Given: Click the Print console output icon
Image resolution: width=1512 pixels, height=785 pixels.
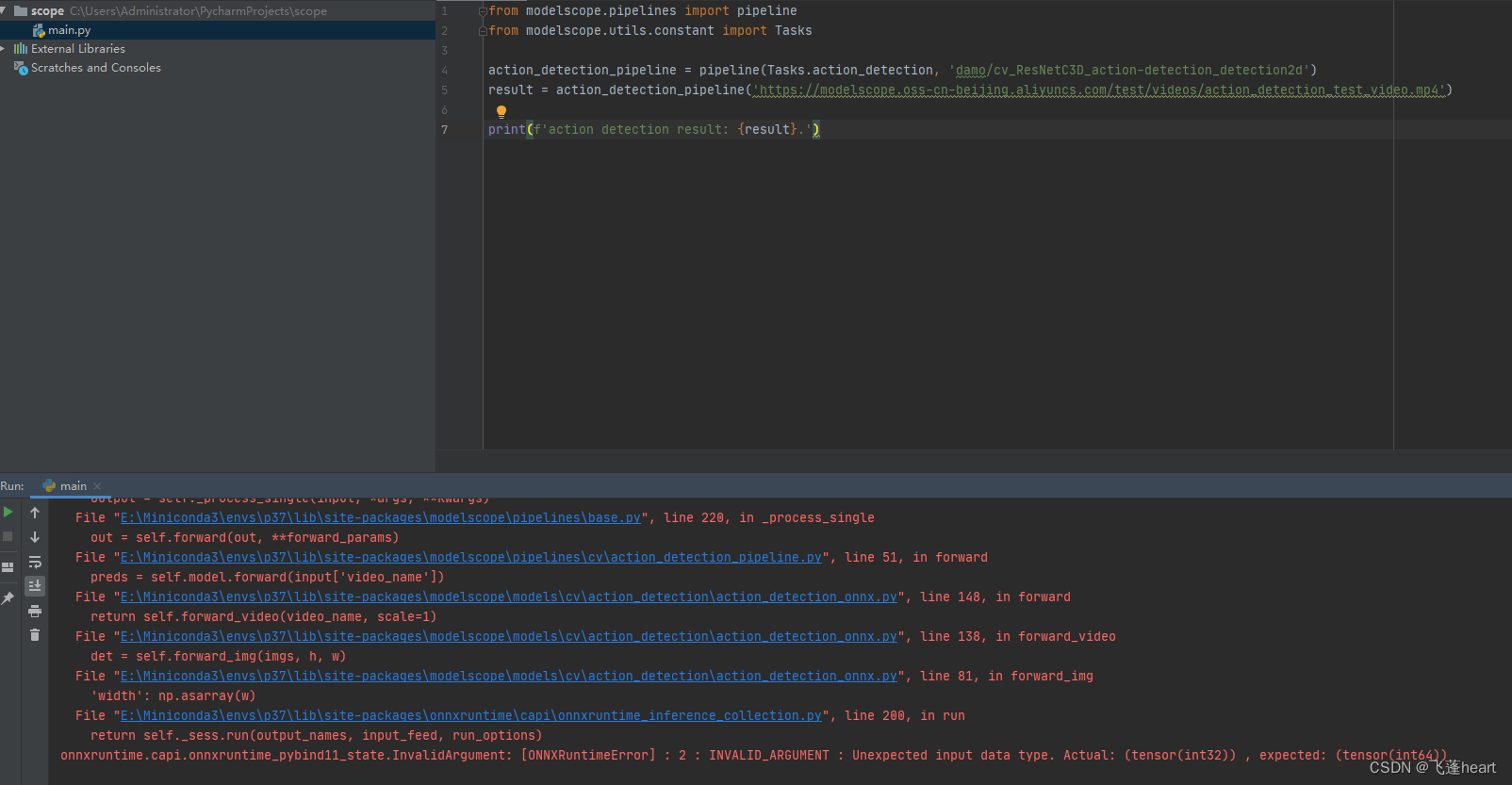Looking at the screenshot, I should [35, 611].
